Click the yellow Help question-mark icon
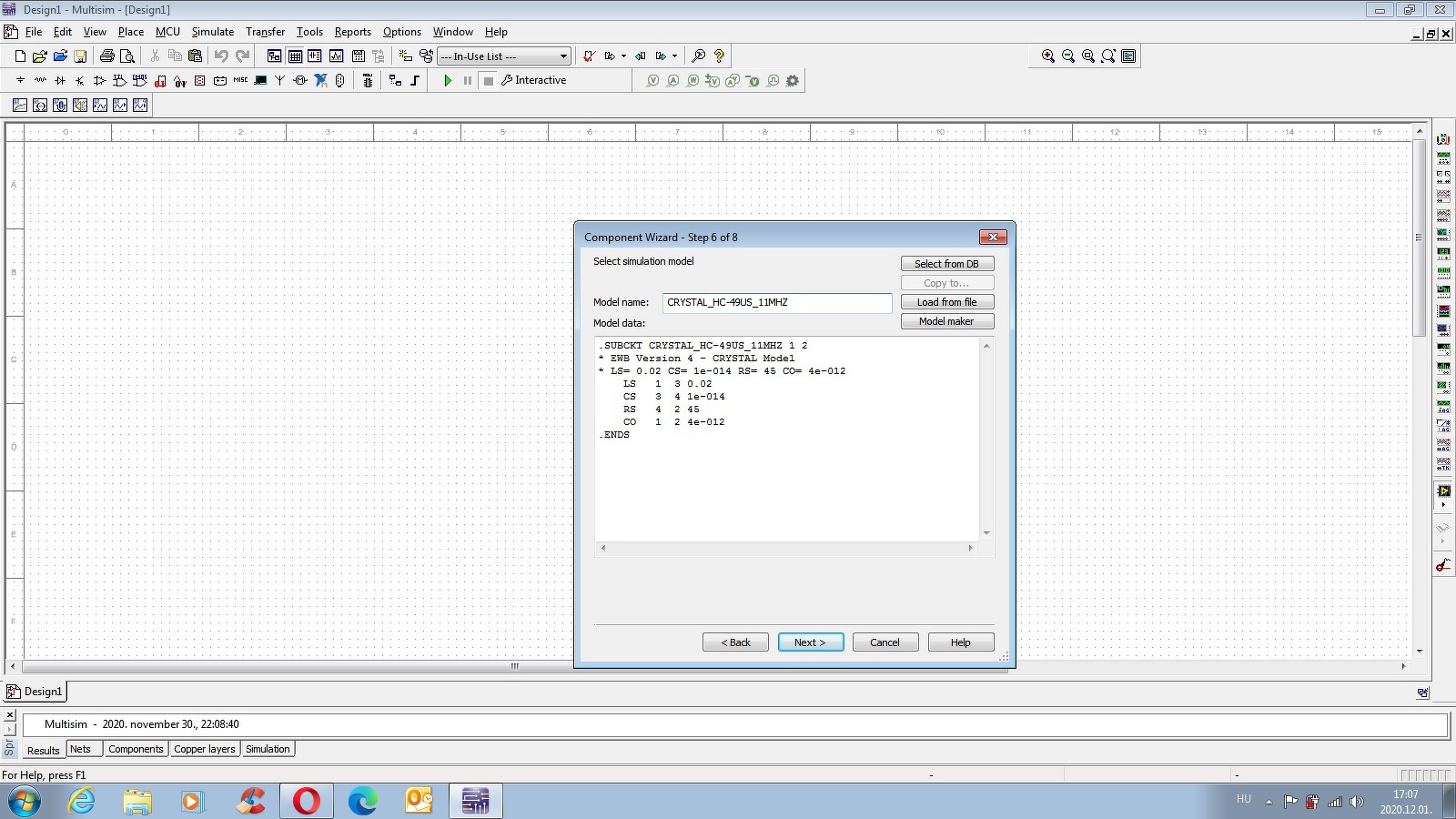Viewport: 1456px width, 819px height. pyautogui.click(x=719, y=56)
